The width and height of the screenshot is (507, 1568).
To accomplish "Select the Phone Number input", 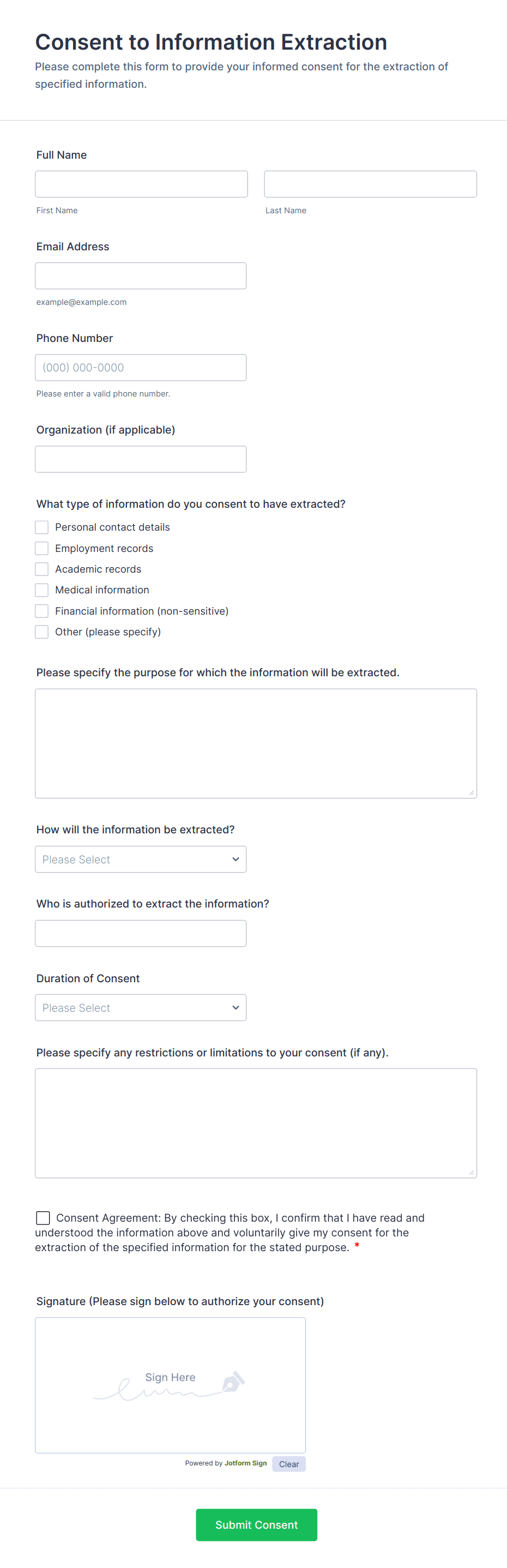I will tap(141, 367).
